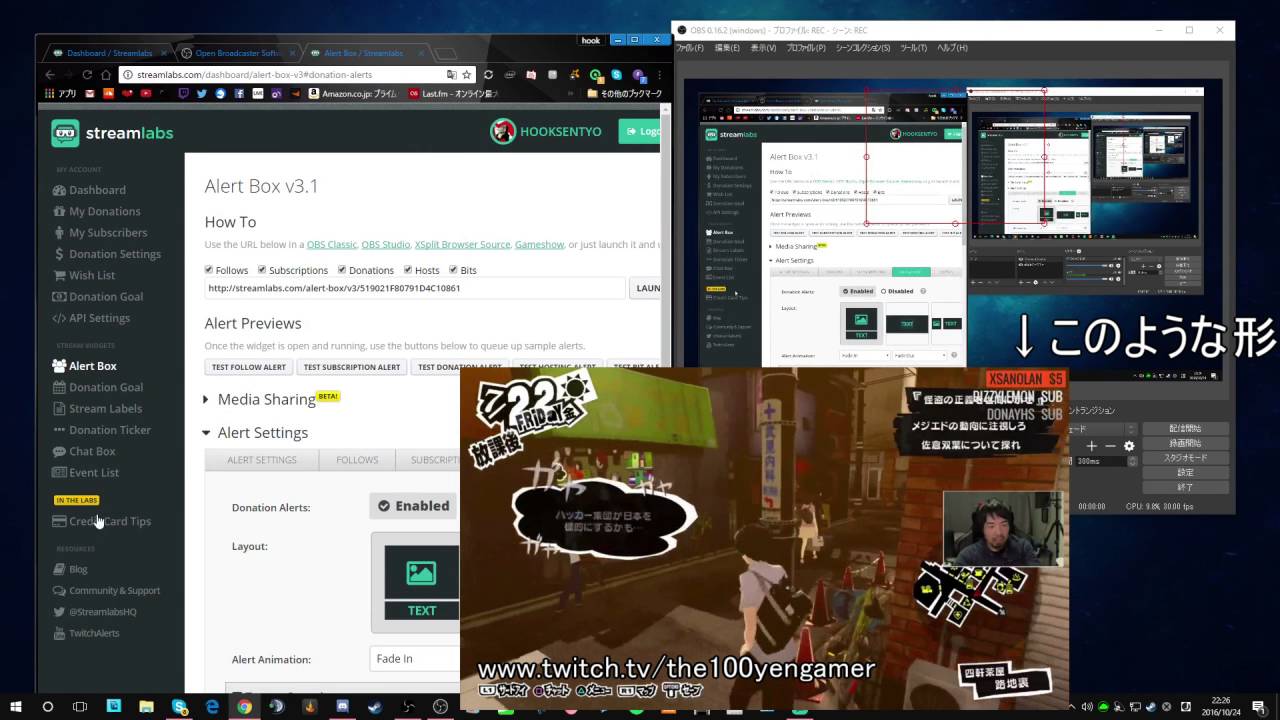Screen dimensions: 1280x720
Task: Select the image-above-text layout thumbnail
Action: coord(421,583)
